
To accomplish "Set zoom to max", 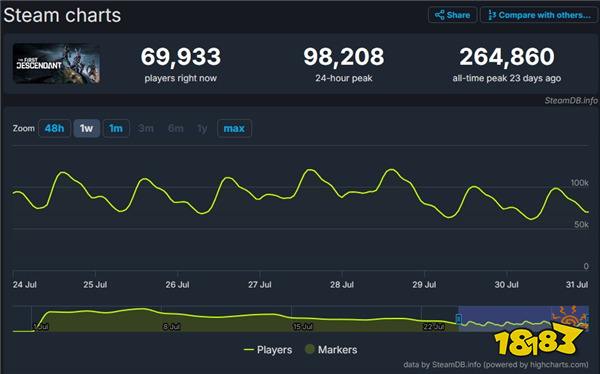I will (234, 128).
